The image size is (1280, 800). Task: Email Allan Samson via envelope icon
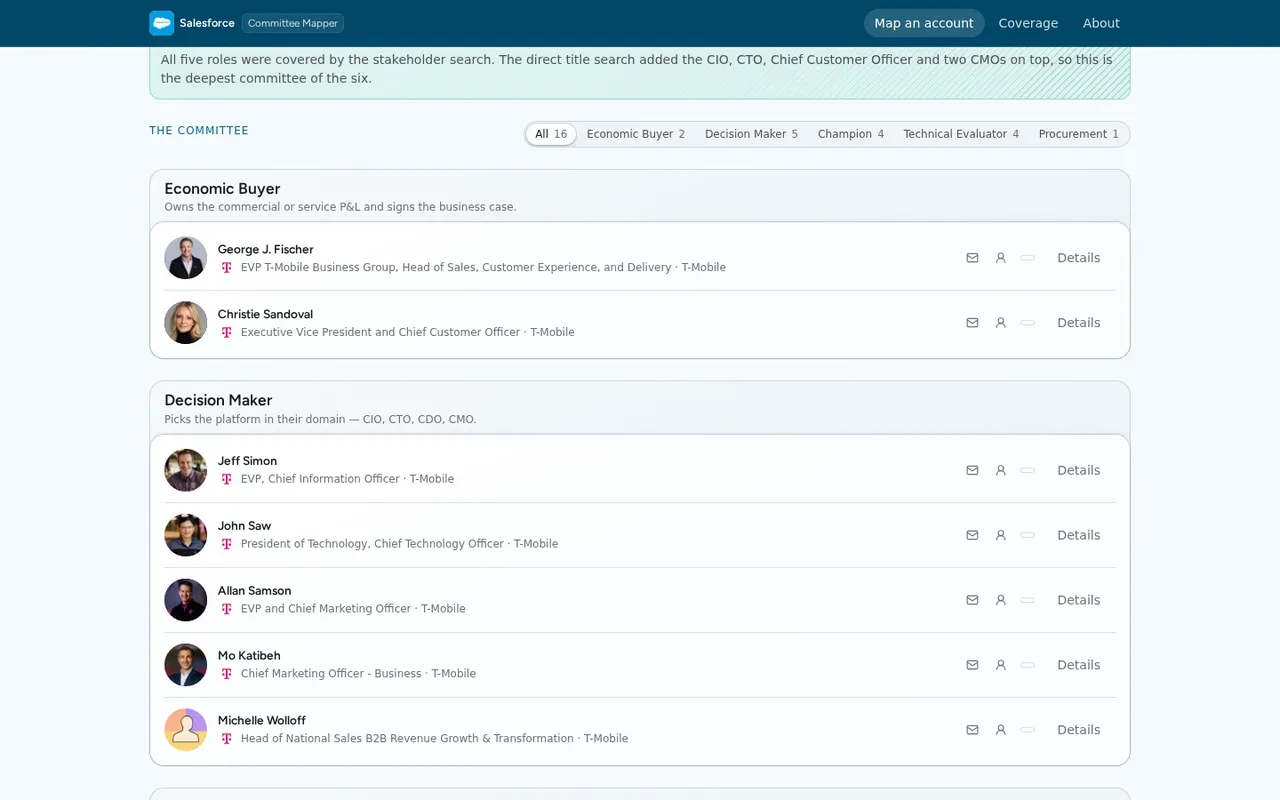click(x=972, y=600)
